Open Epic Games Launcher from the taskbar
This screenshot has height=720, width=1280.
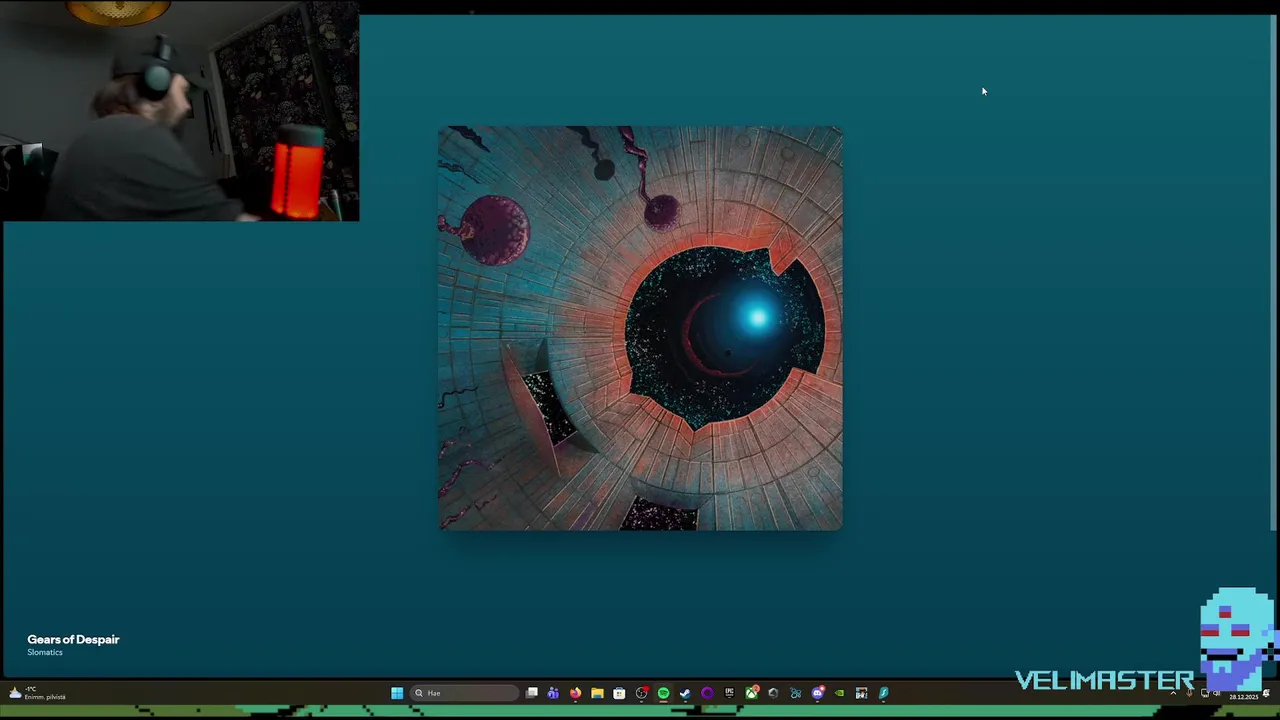tap(729, 693)
